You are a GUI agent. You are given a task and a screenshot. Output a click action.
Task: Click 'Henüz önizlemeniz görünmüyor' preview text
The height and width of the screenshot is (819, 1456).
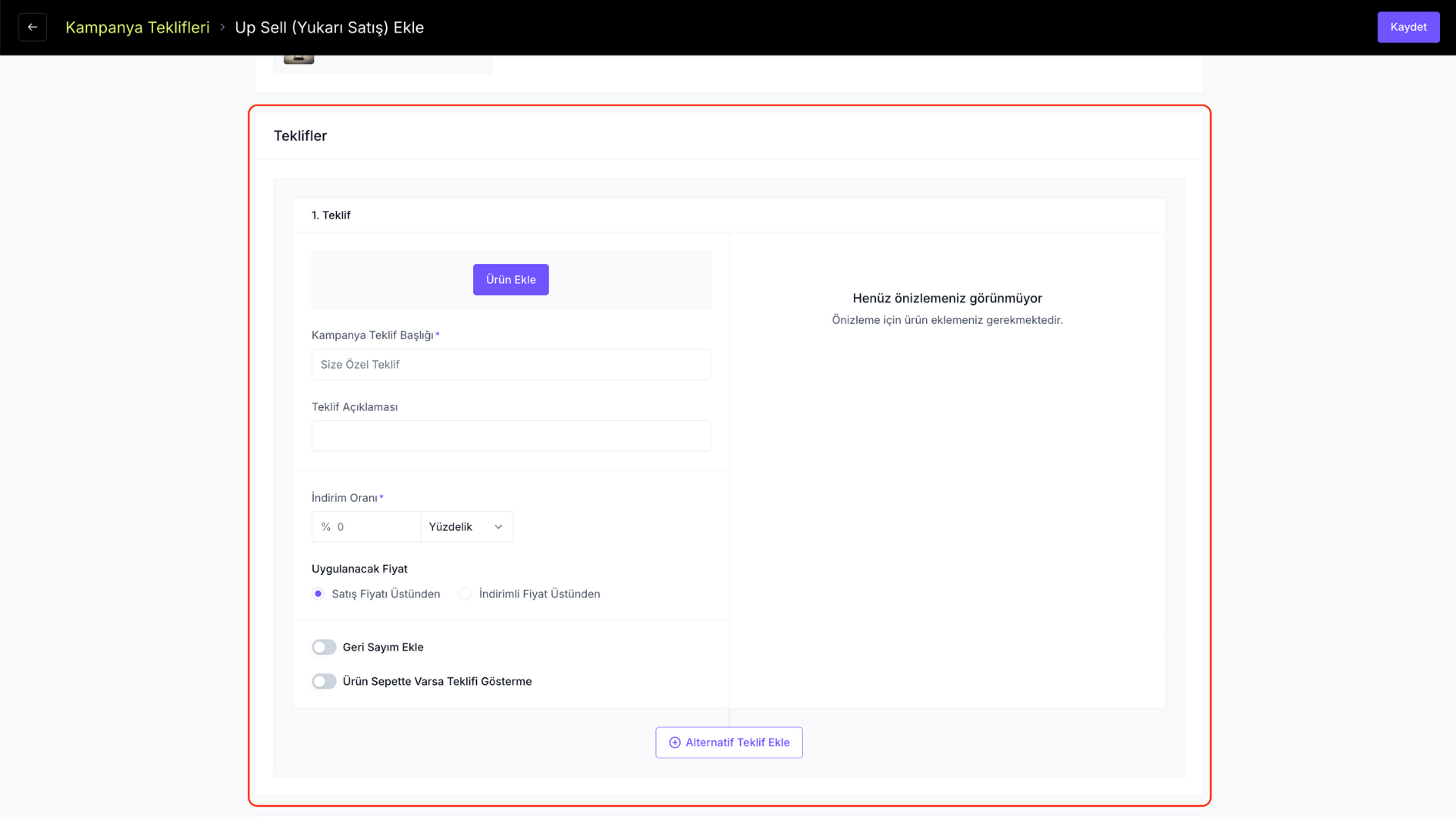pos(947,298)
